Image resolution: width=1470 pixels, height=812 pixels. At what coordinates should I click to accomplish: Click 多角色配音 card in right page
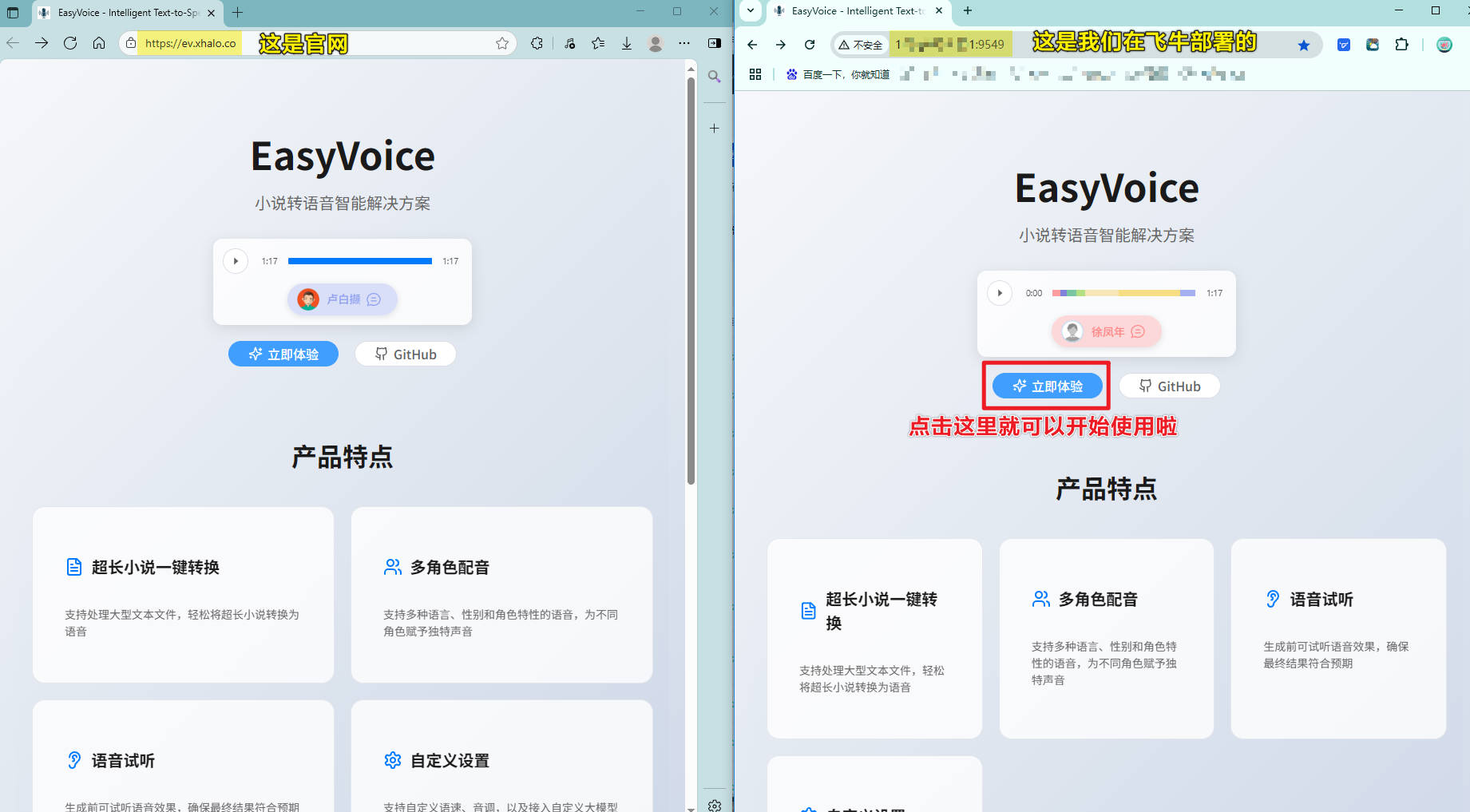[1107, 639]
